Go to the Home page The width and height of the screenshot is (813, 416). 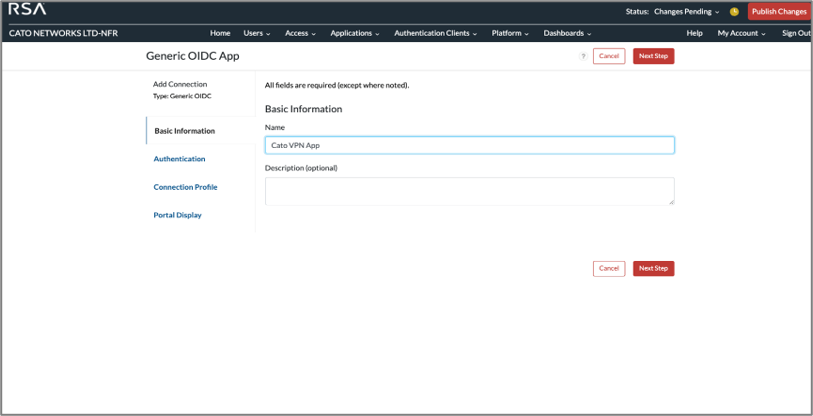click(220, 33)
